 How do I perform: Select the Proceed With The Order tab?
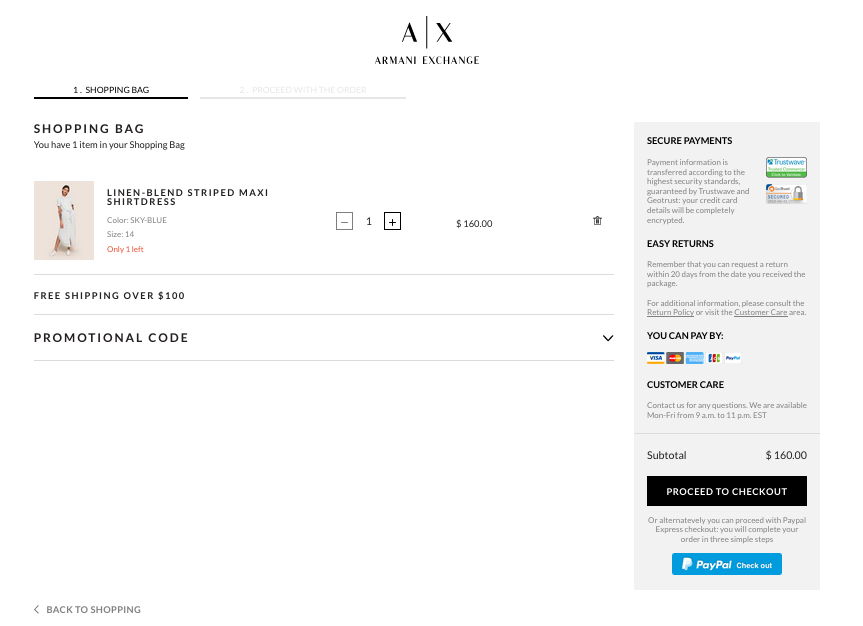pos(303,90)
